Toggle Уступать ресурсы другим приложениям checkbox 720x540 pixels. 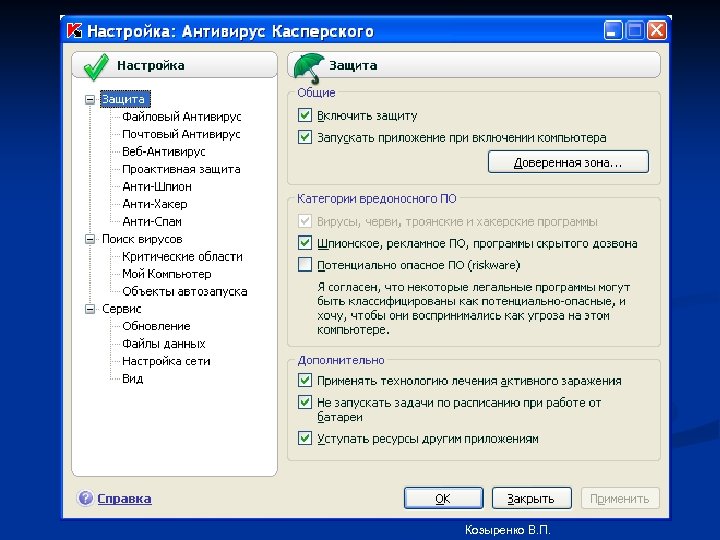pos(305,438)
